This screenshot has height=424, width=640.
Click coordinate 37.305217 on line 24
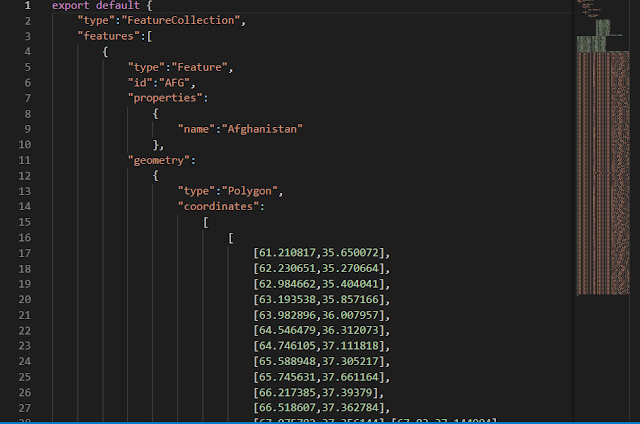(x=350, y=361)
